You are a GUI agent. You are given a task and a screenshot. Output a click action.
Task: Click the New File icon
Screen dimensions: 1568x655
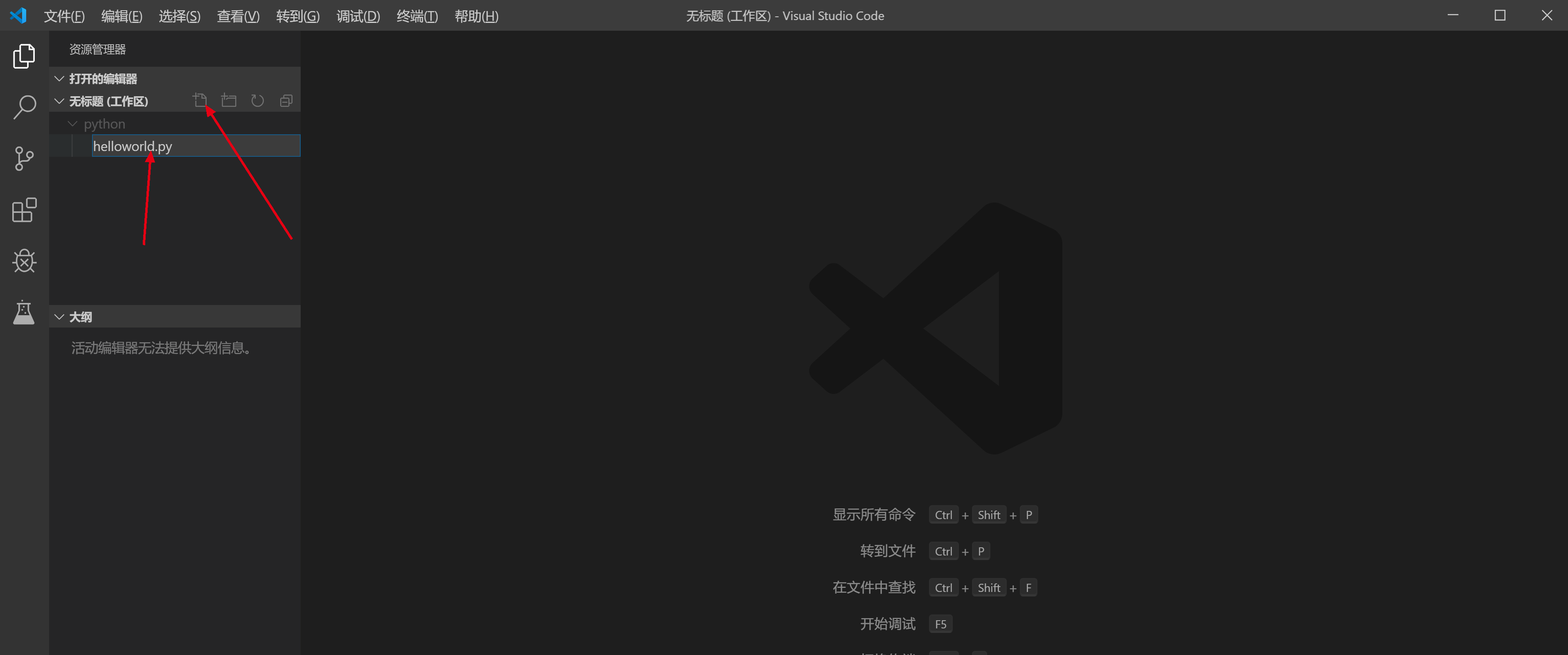[200, 101]
